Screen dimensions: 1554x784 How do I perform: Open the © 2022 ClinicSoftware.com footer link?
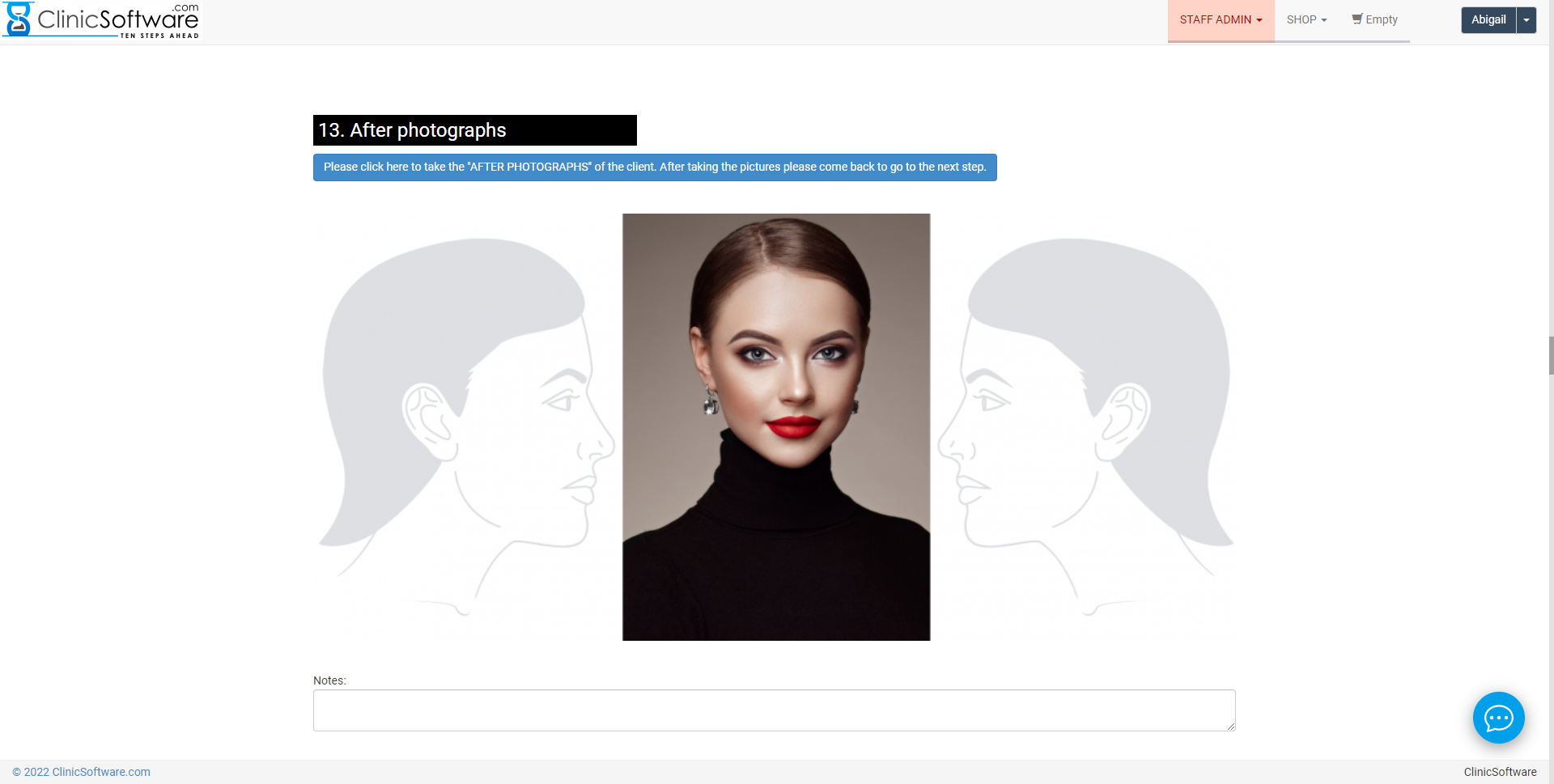click(x=81, y=772)
